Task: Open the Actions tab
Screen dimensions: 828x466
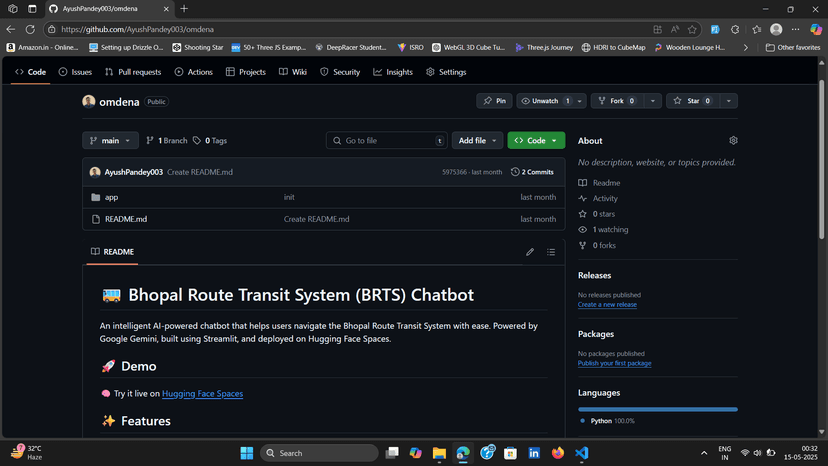Action: coord(193,72)
